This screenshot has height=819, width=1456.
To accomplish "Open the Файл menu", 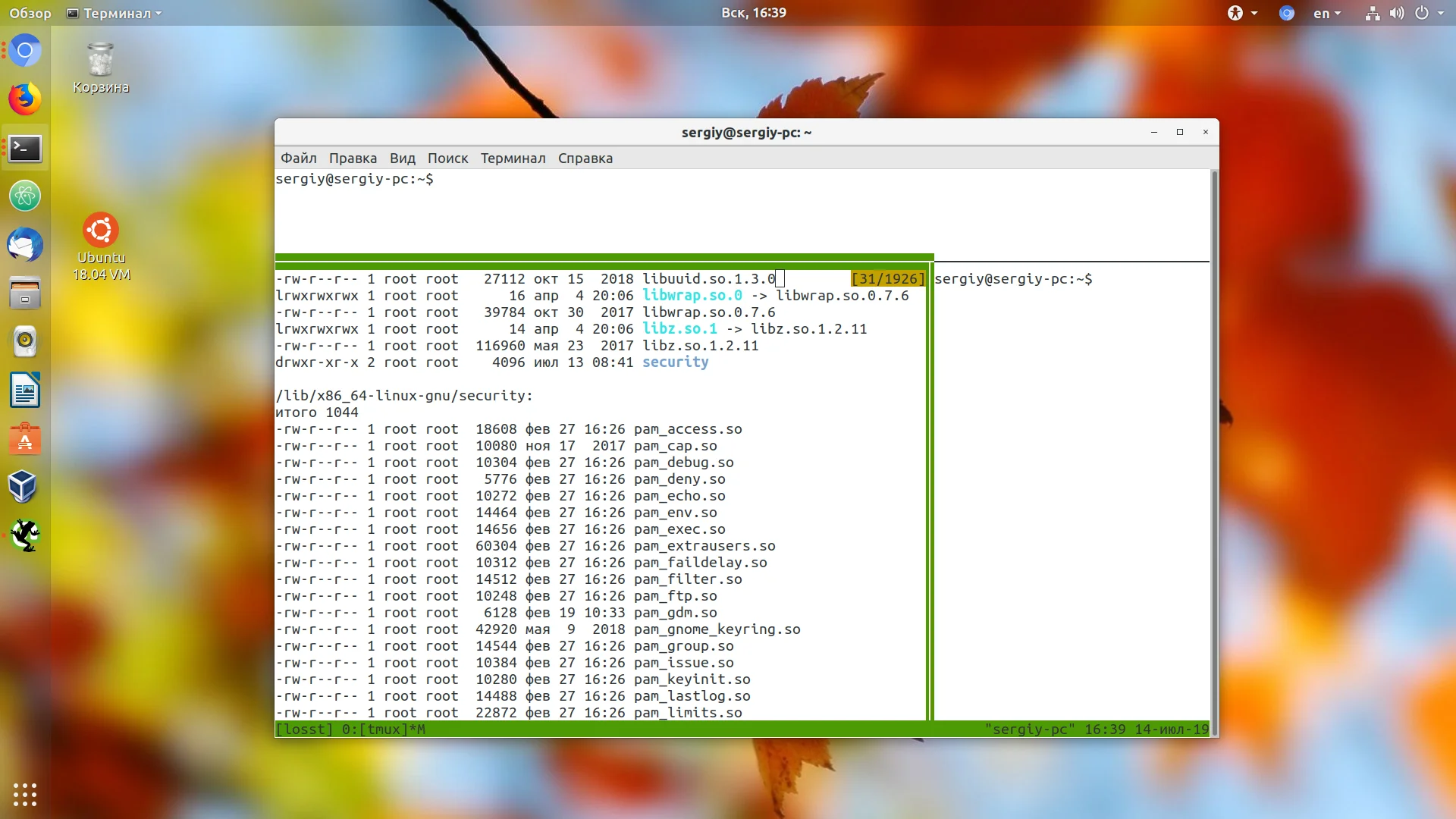I will tap(298, 158).
